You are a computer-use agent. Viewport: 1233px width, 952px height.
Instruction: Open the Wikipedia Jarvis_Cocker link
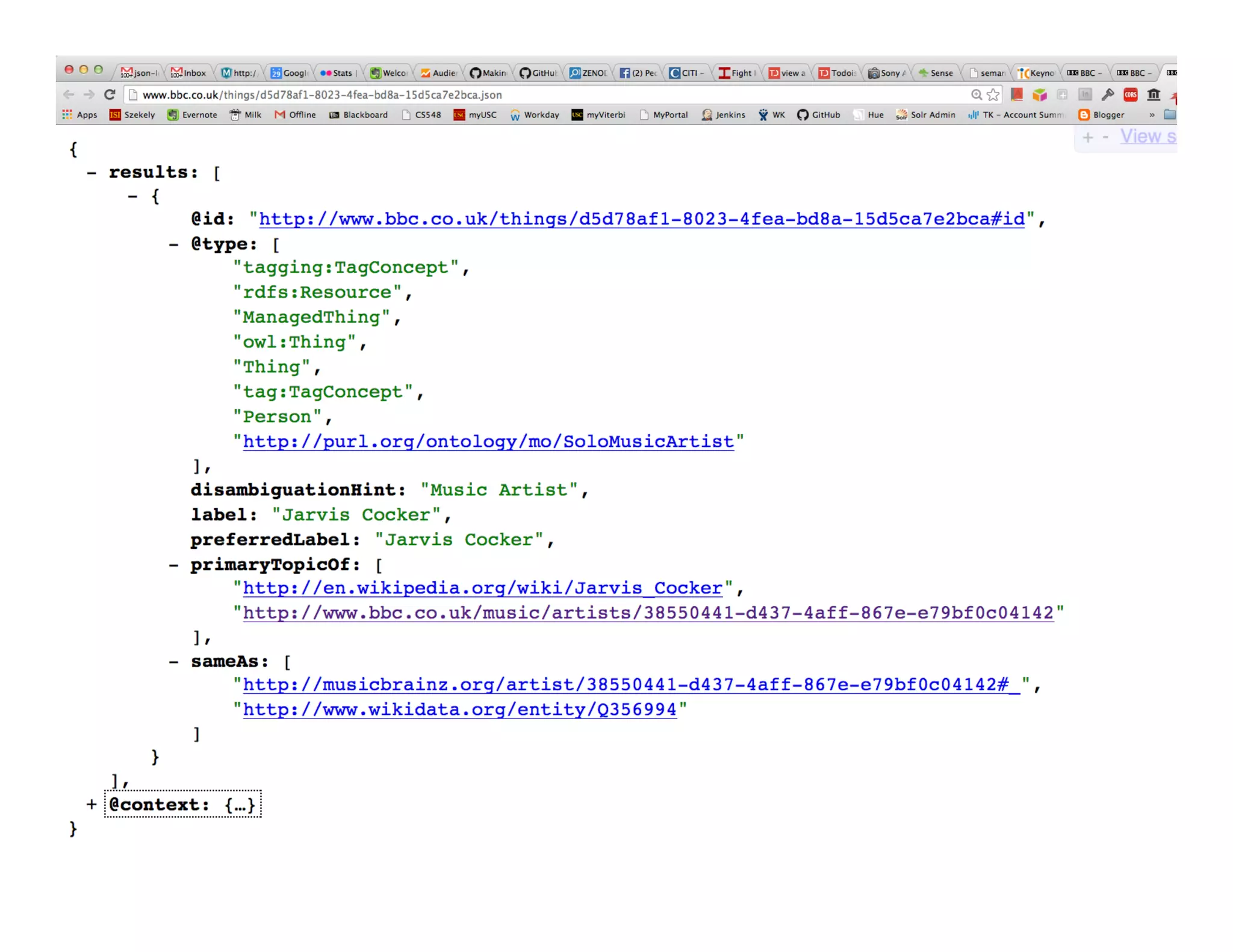click(482, 588)
